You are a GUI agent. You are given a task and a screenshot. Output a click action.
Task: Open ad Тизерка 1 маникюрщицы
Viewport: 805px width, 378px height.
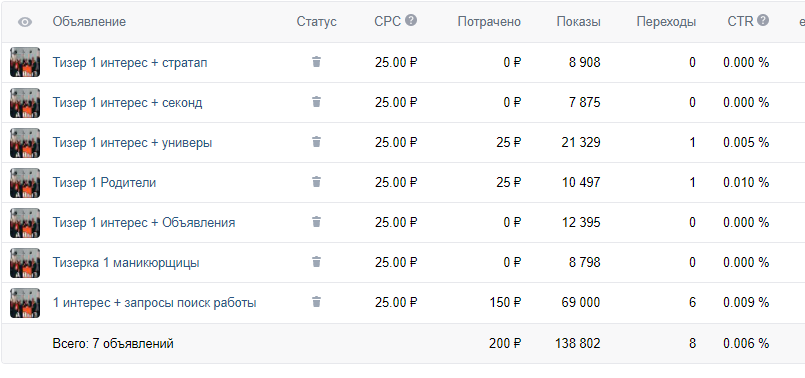(126, 263)
